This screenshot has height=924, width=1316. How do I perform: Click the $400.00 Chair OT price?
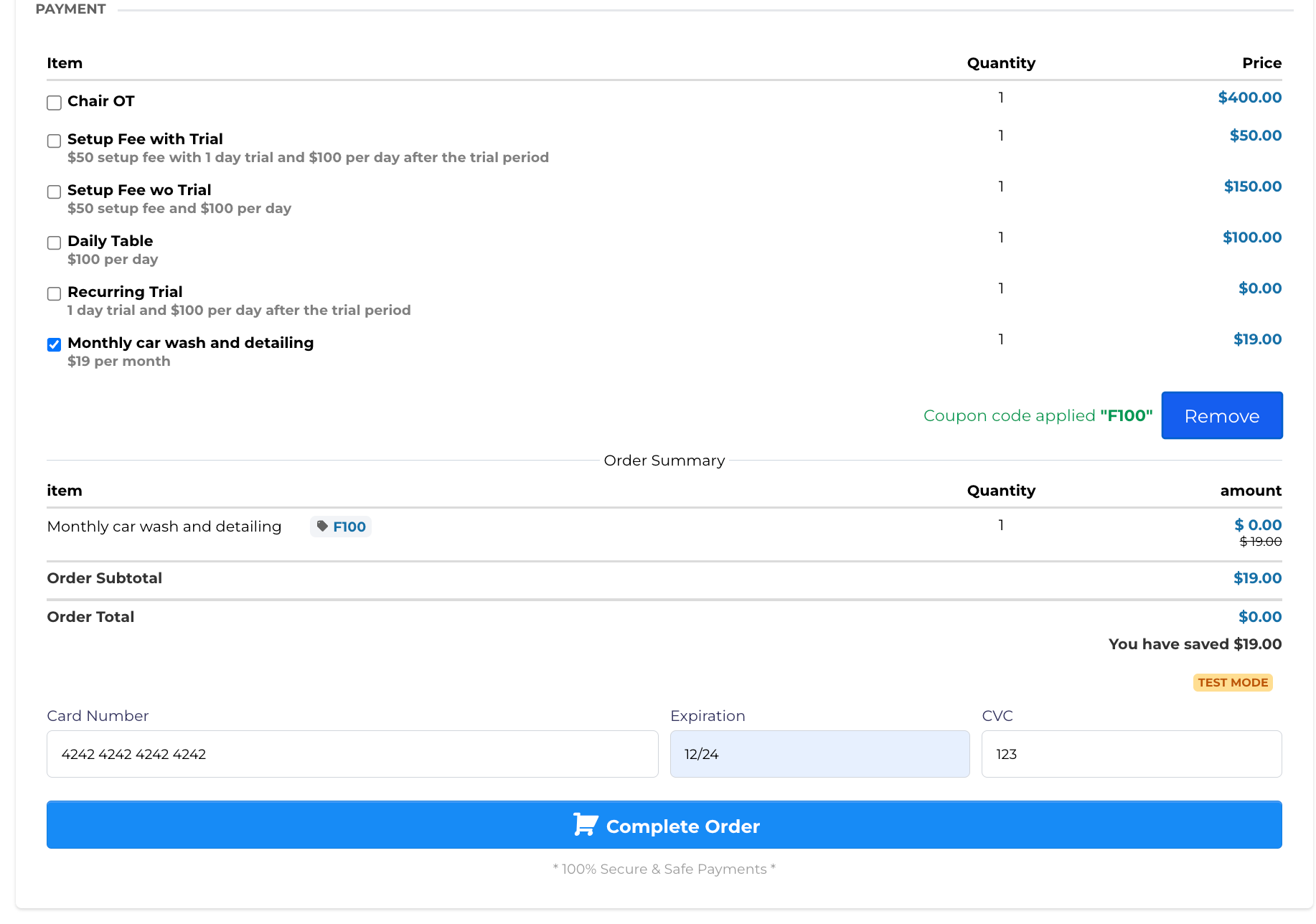pyautogui.click(x=1249, y=98)
